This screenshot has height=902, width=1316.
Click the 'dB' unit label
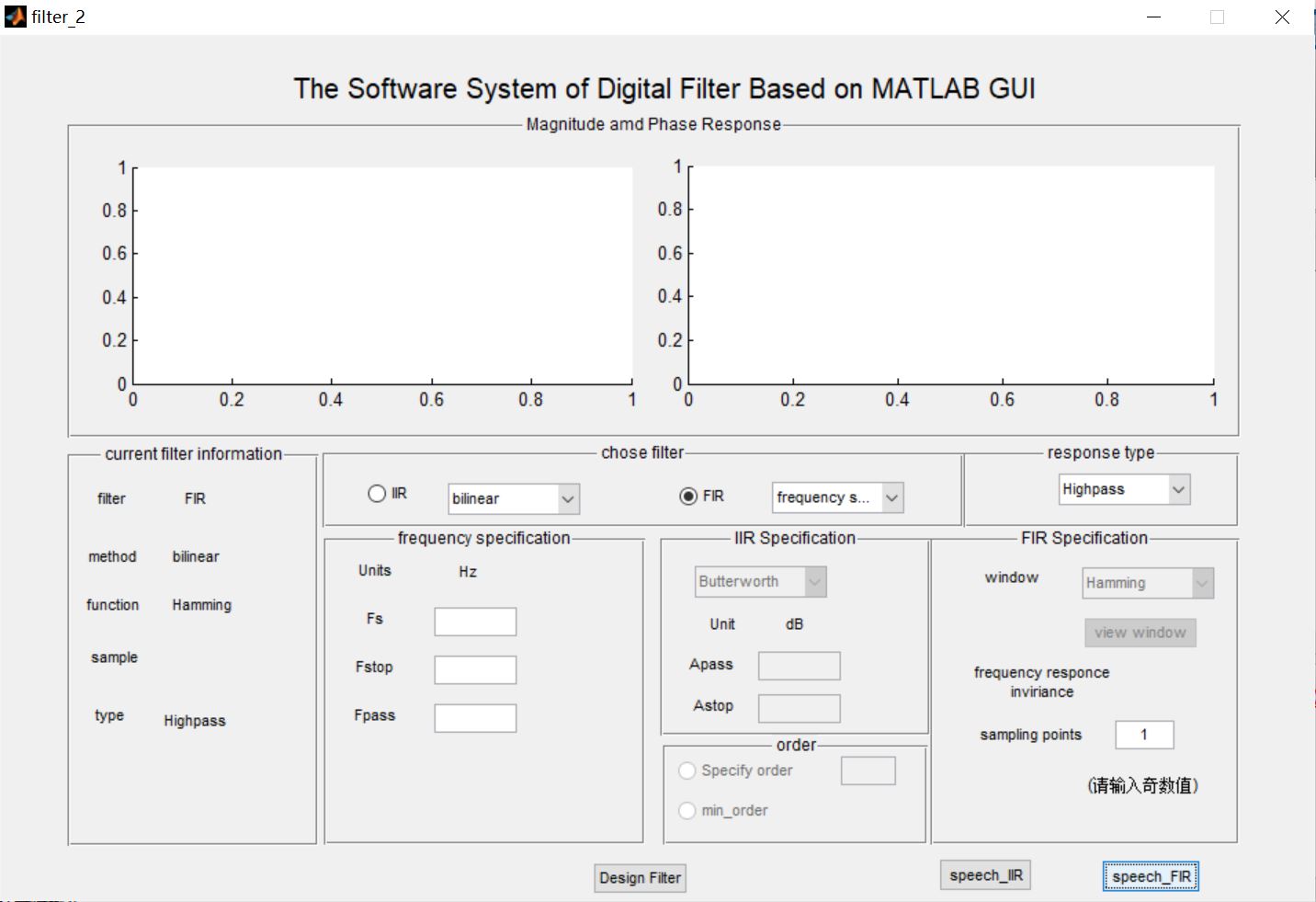click(x=795, y=624)
